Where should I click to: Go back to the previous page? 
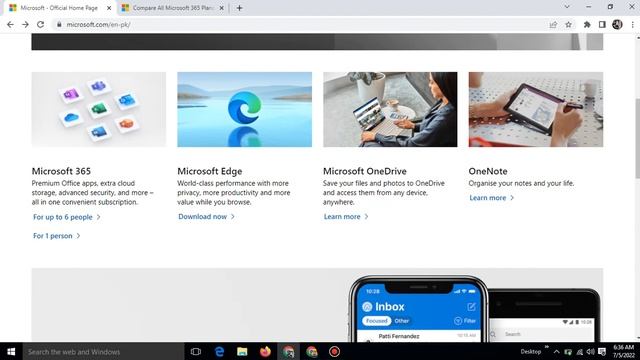(10, 24)
